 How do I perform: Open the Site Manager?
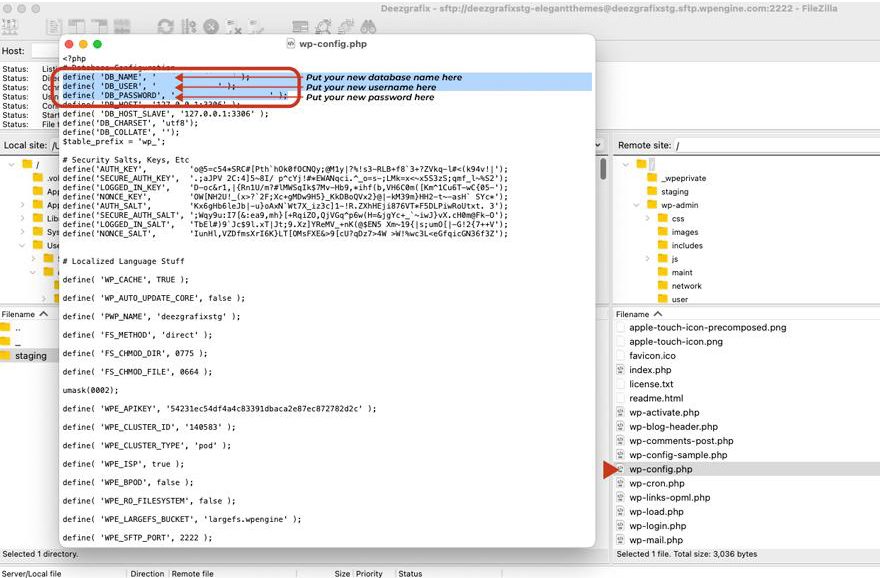click(9, 26)
